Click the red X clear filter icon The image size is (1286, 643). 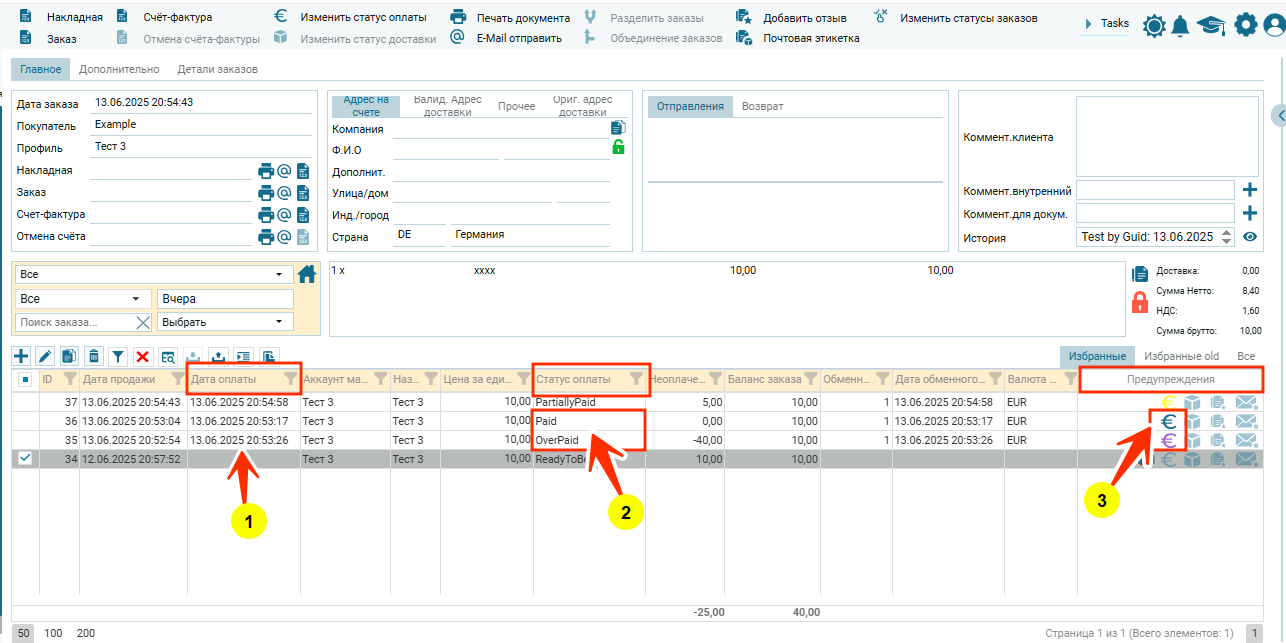coord(143,356)
